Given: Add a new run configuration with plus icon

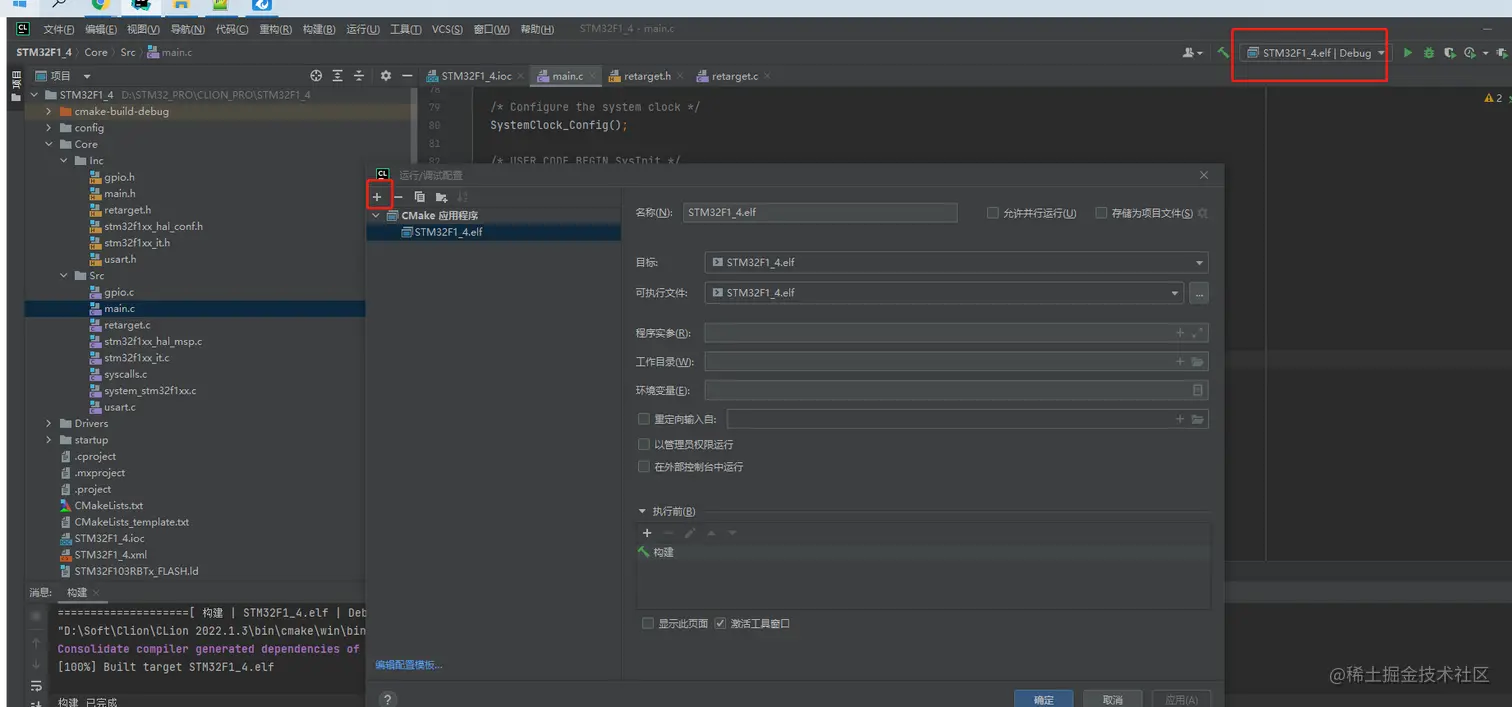Looking at the screenshot, I should (x=377, y=197).
